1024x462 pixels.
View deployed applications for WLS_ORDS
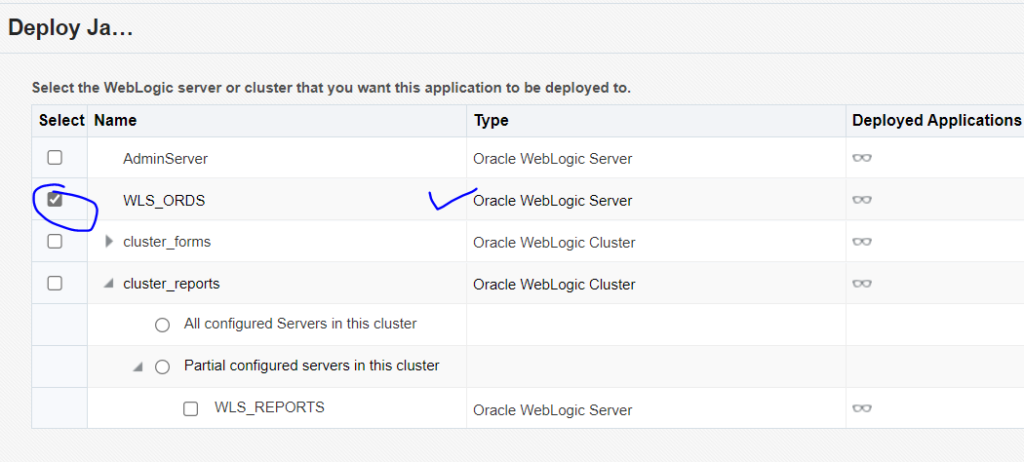862,200
